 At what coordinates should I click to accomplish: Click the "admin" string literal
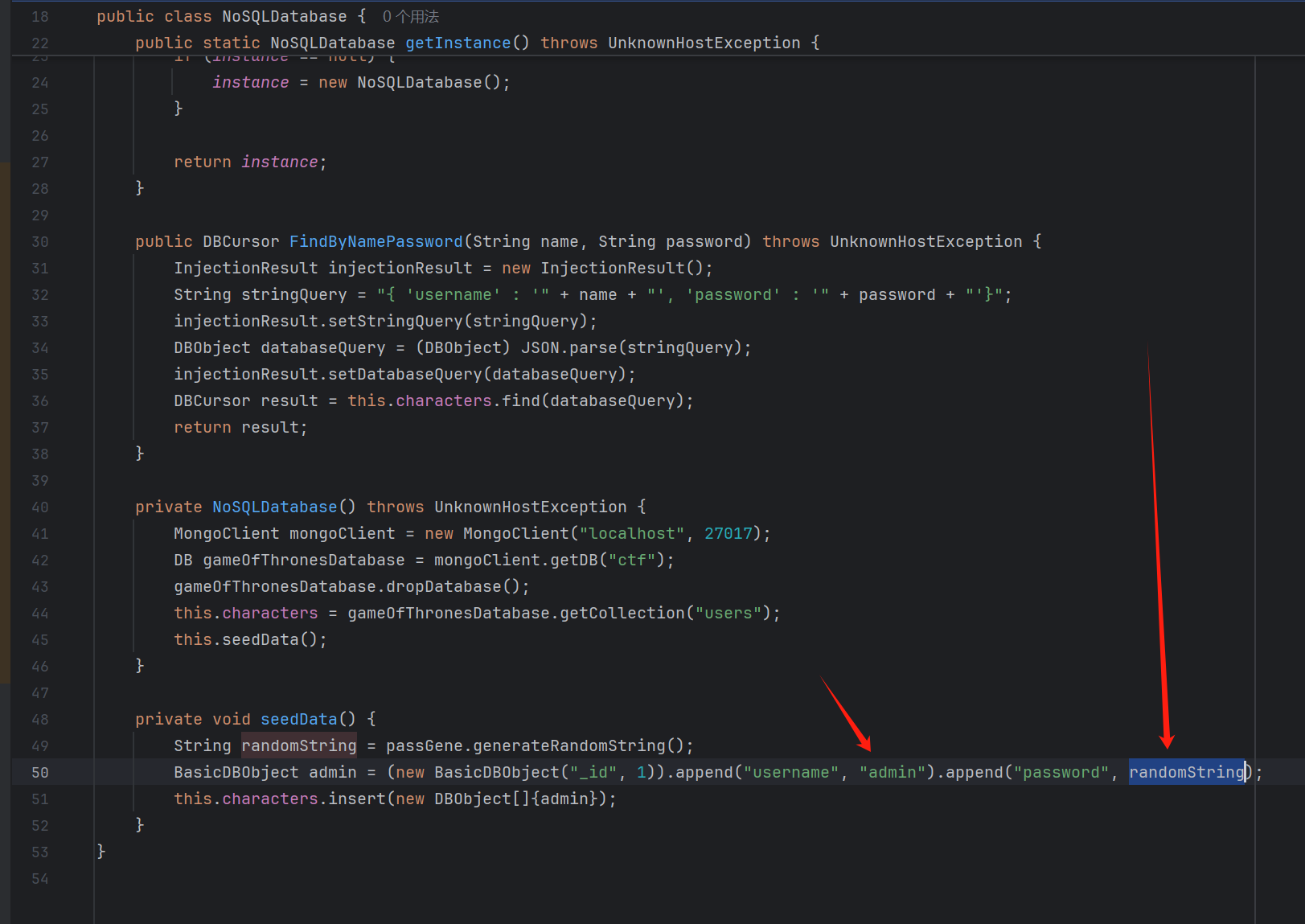(x=892, y=773)
